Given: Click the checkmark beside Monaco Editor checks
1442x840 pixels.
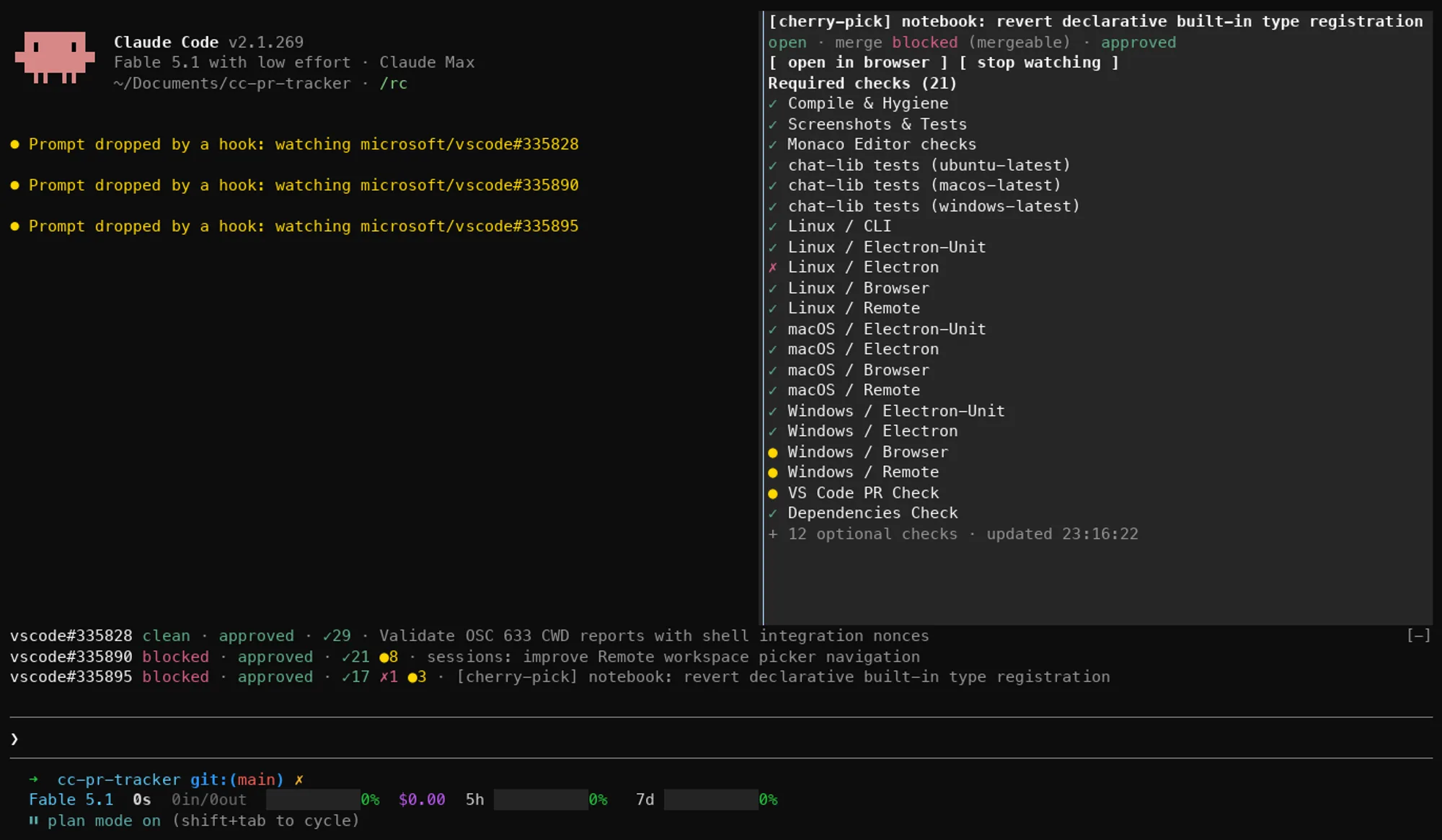Looking at the screenshot, I should click(x=773, y=145).
